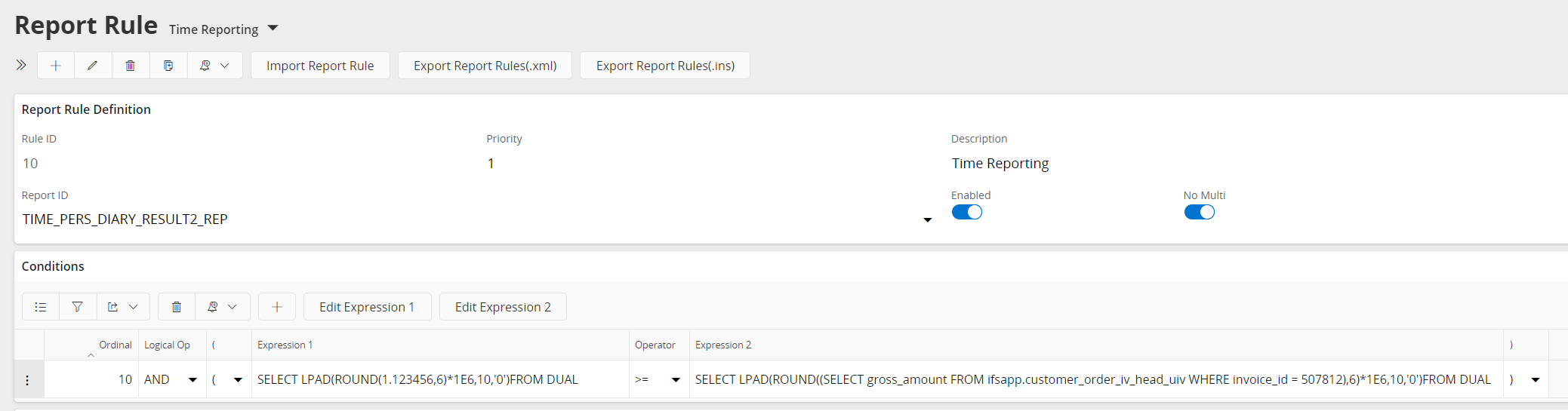Click Import Report Rule button
Image resolution: width=1568 pixels, height=411 pixels.
tap(320, 66)
